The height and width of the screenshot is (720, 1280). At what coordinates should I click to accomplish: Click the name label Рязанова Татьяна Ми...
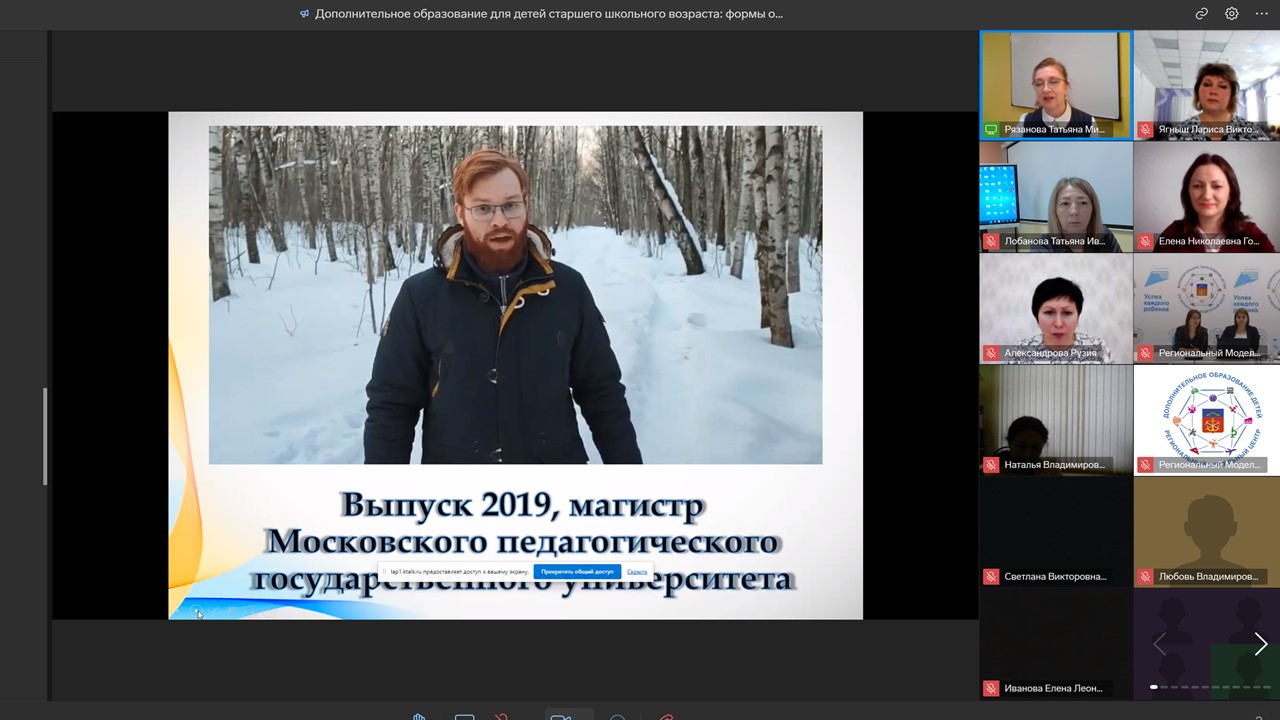point(1054,129)
